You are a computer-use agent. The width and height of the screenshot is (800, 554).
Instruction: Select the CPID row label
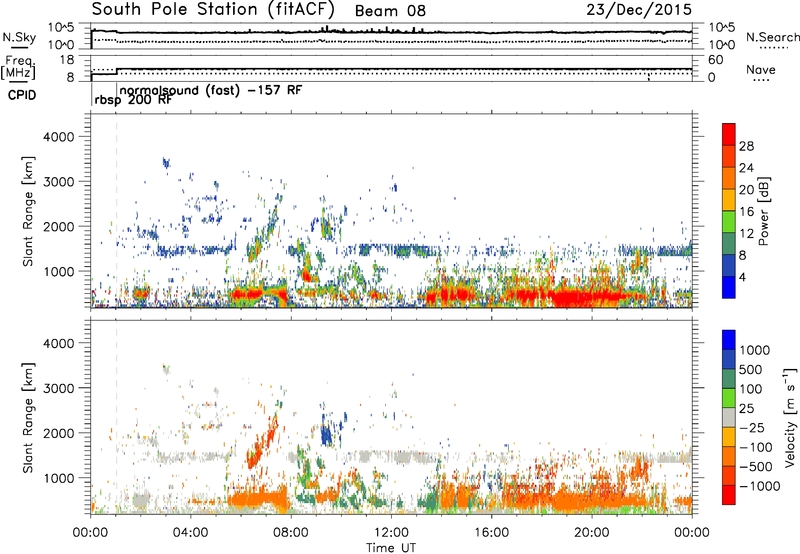tap(22, 95)
